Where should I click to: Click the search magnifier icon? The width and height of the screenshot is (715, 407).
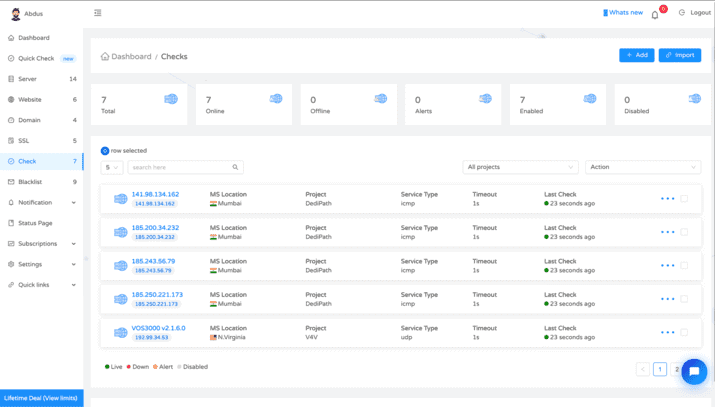pos(236,167)
